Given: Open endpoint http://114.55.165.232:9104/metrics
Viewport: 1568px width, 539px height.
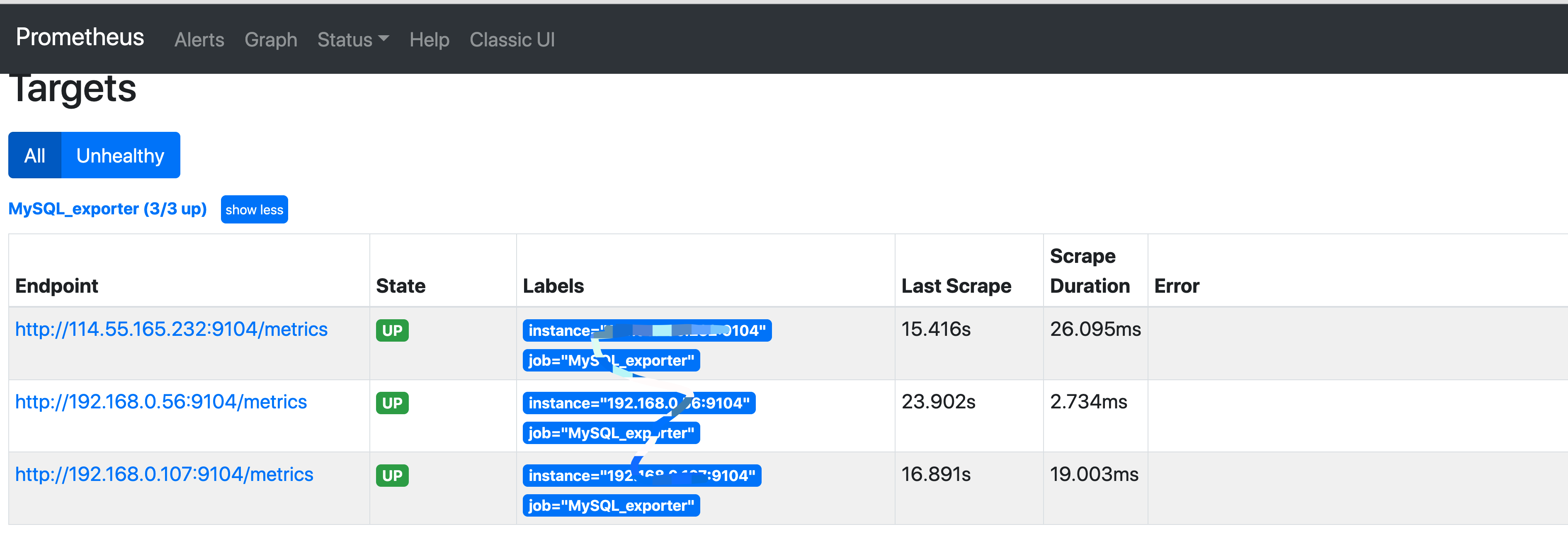Looking at the screenshot, I should click(x=171, y=330).
